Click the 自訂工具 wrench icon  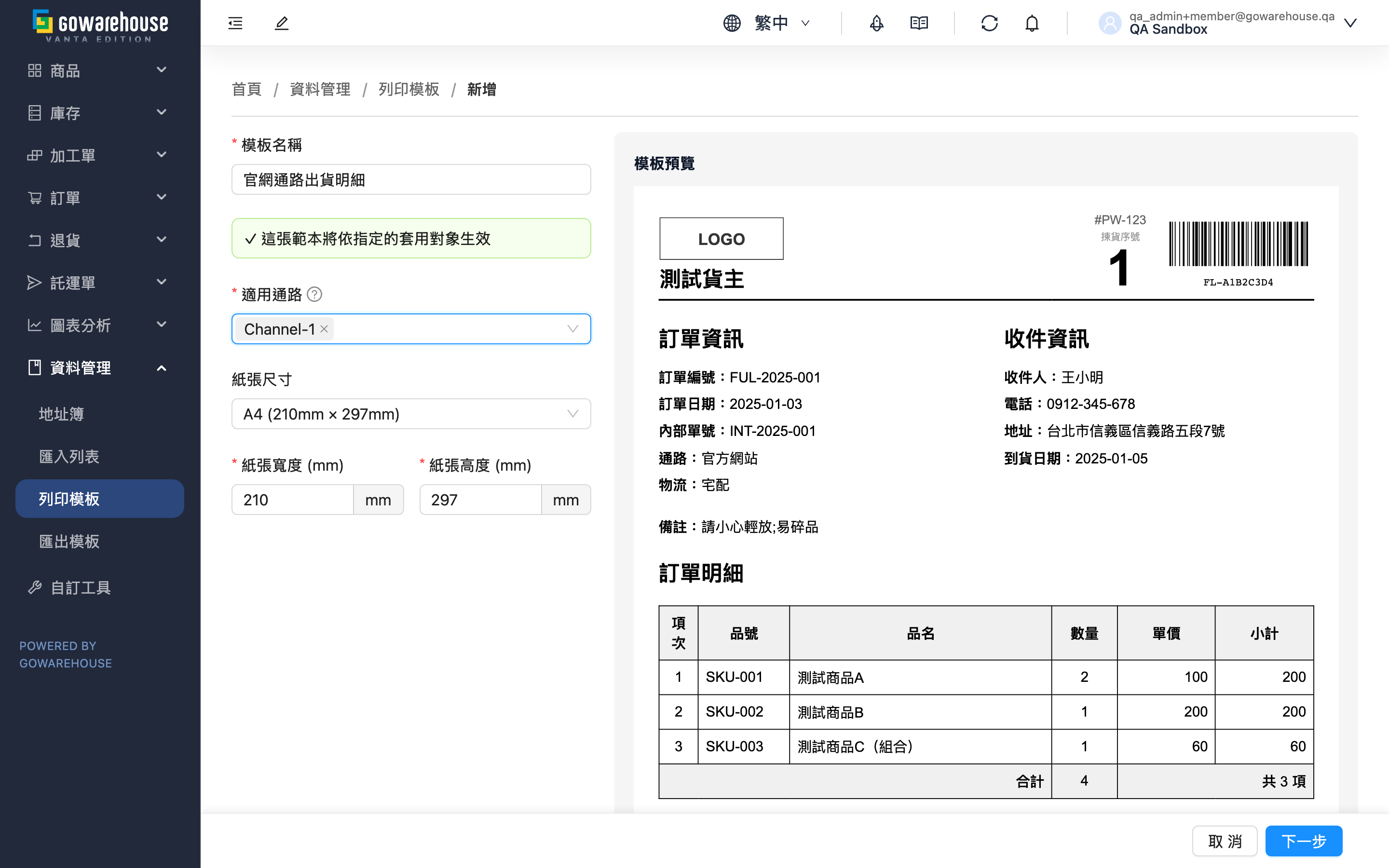(34, 587)
